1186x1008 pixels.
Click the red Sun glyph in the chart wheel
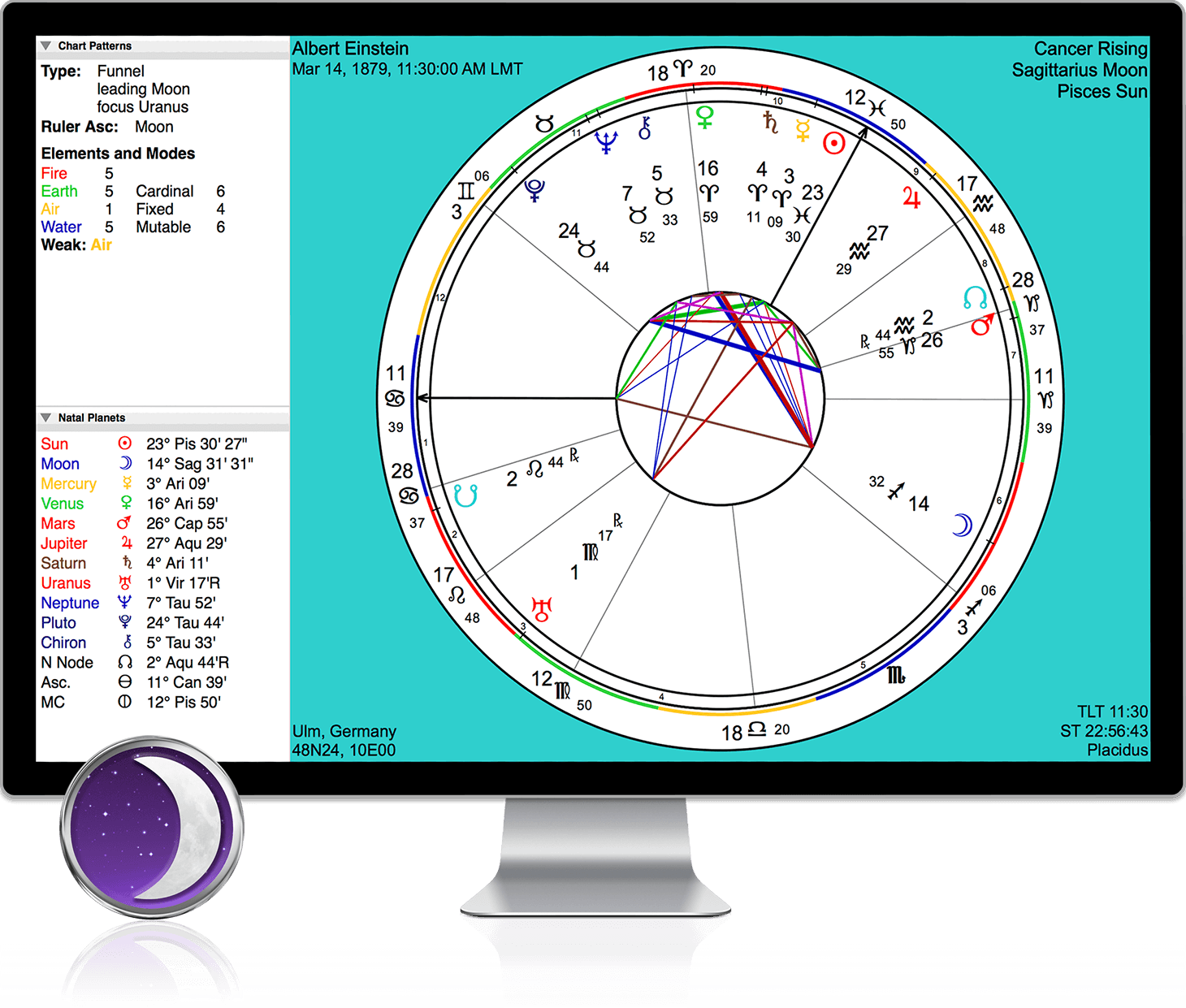coord(834,143)
